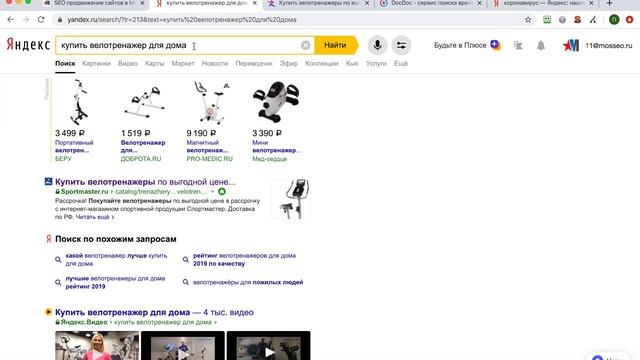This screenshot has height=360, width=640.
Task: Open a new browser tab
Action: 609,3
